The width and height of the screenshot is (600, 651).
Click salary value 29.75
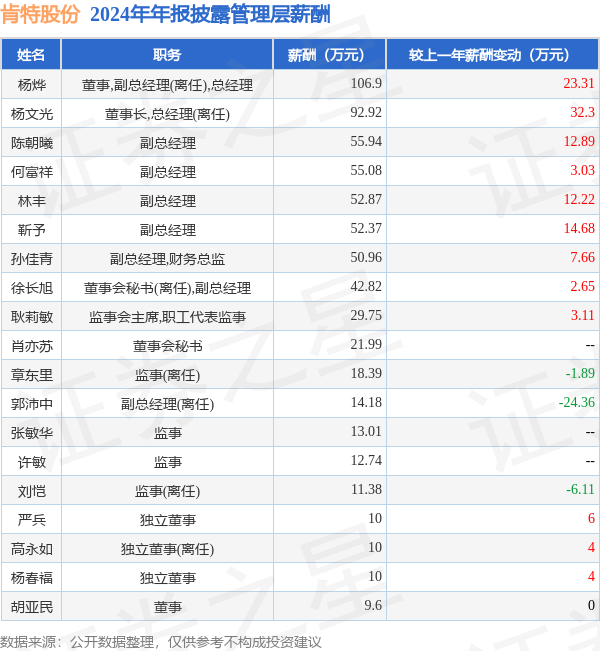pos(366,316)
